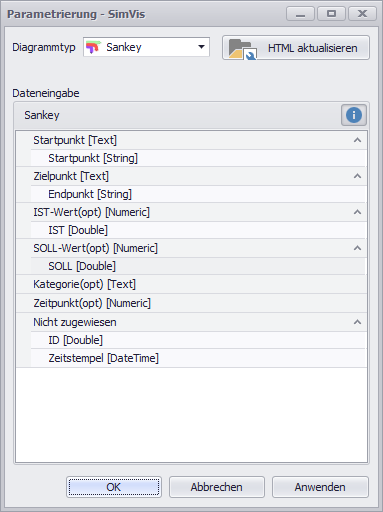Click the Zielpunkt [Text] header label
The width and height of the screenshot is (383, 512).
point(71,176)
